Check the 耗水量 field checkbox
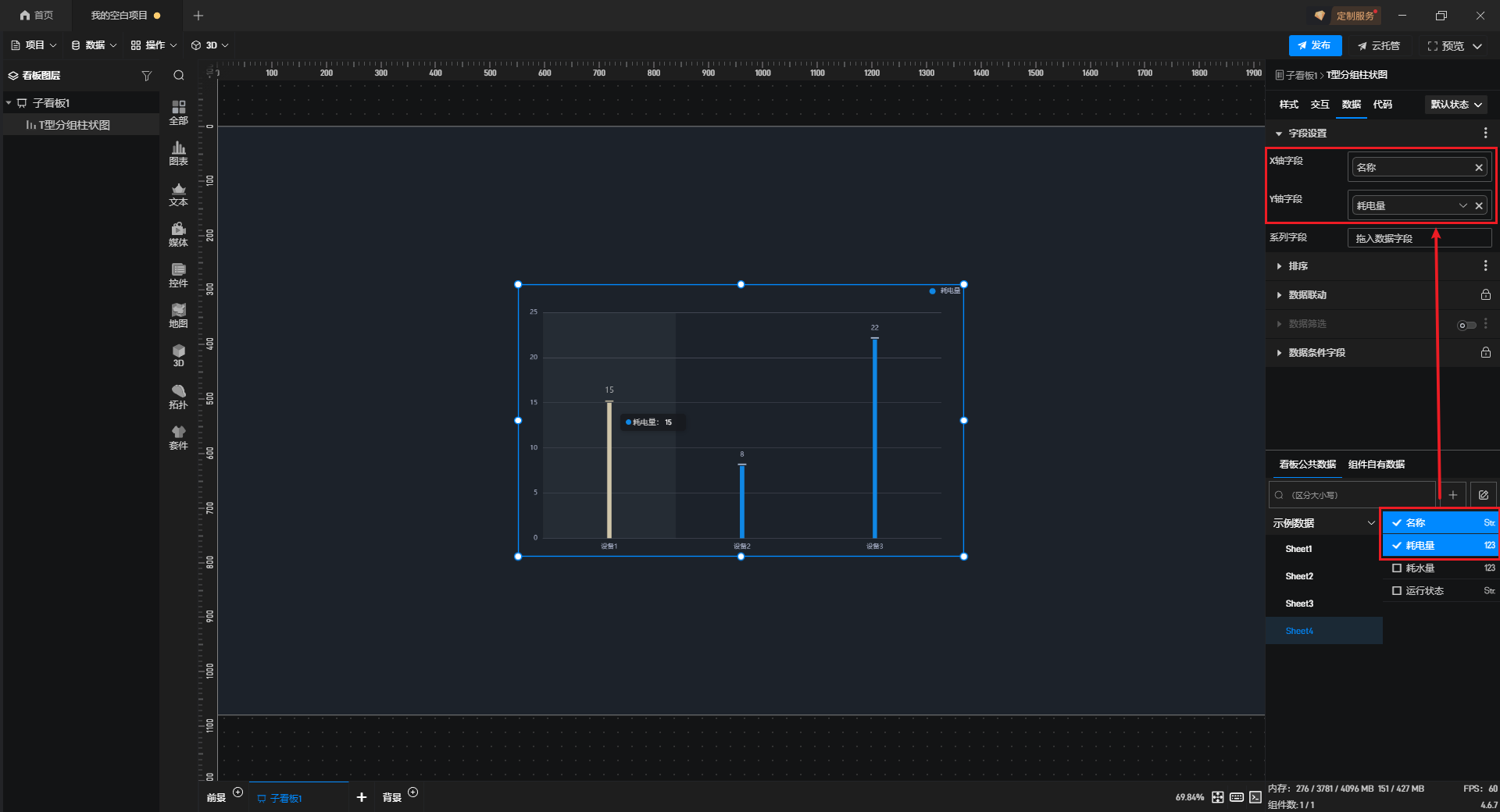This screenshot has height=812, width=1500. click(x=1397, y=568)
